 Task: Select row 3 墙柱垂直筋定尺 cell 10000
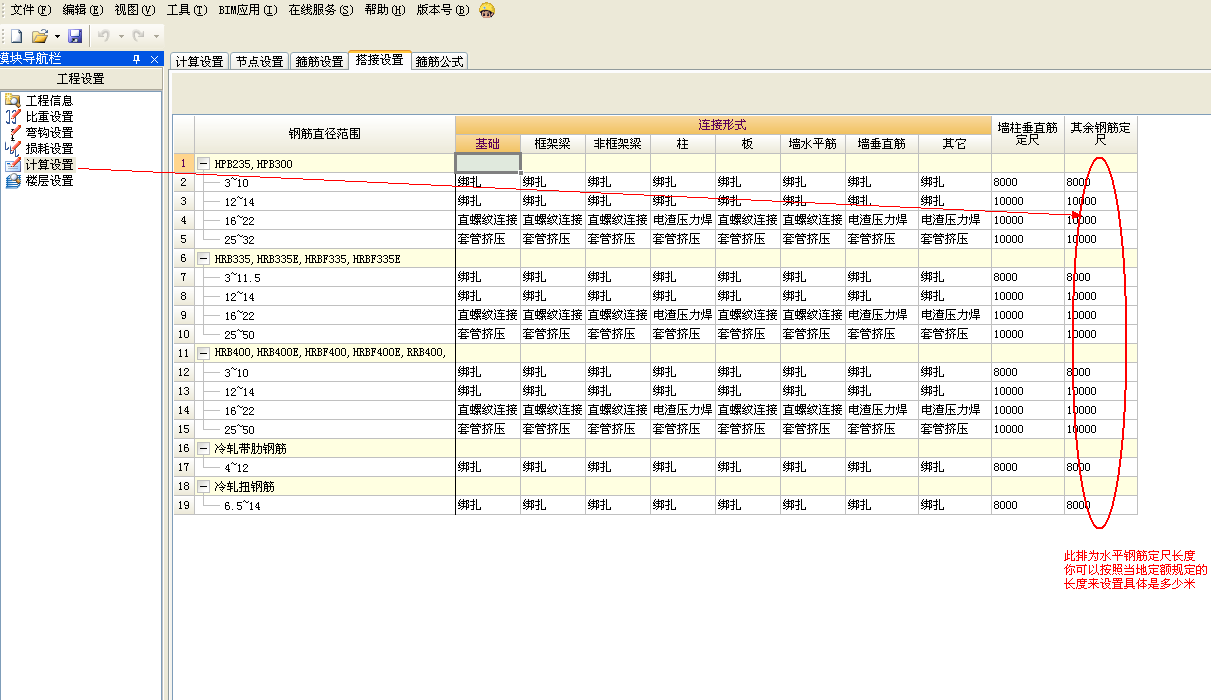[x=1027, y=201]
